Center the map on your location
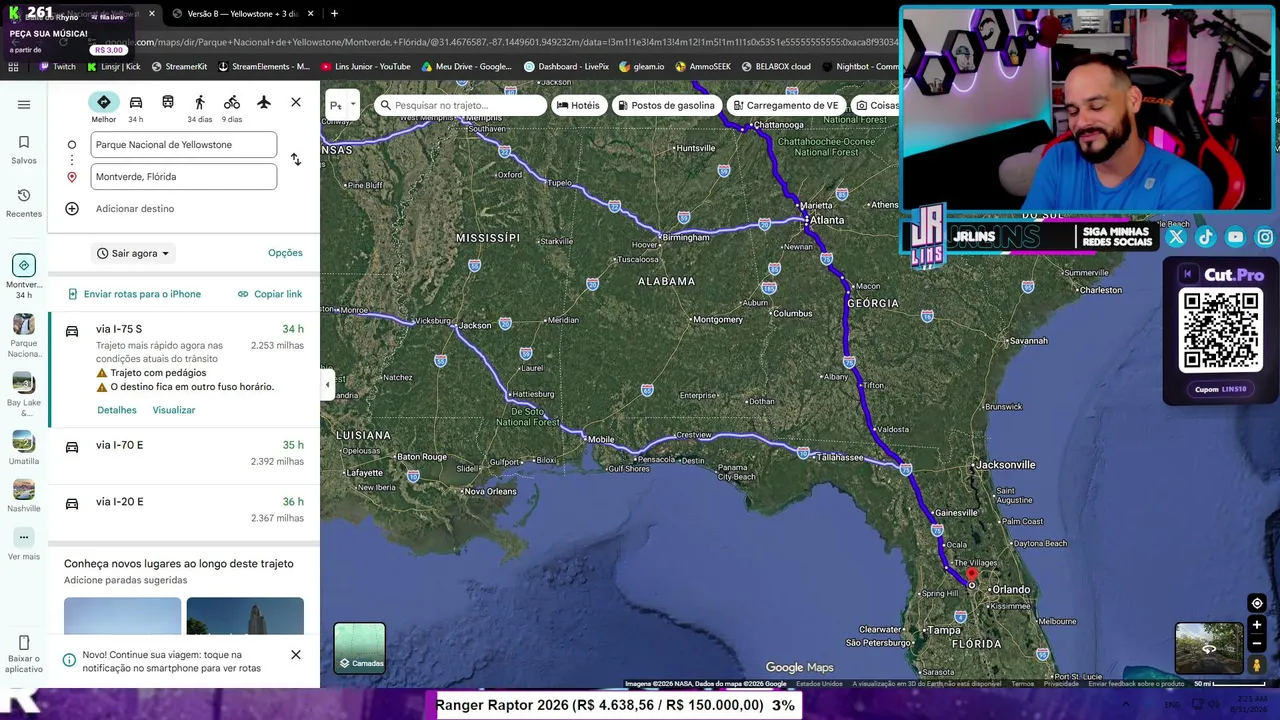The height and width of the screenshot is (720, 1280). click(1257, 603)
